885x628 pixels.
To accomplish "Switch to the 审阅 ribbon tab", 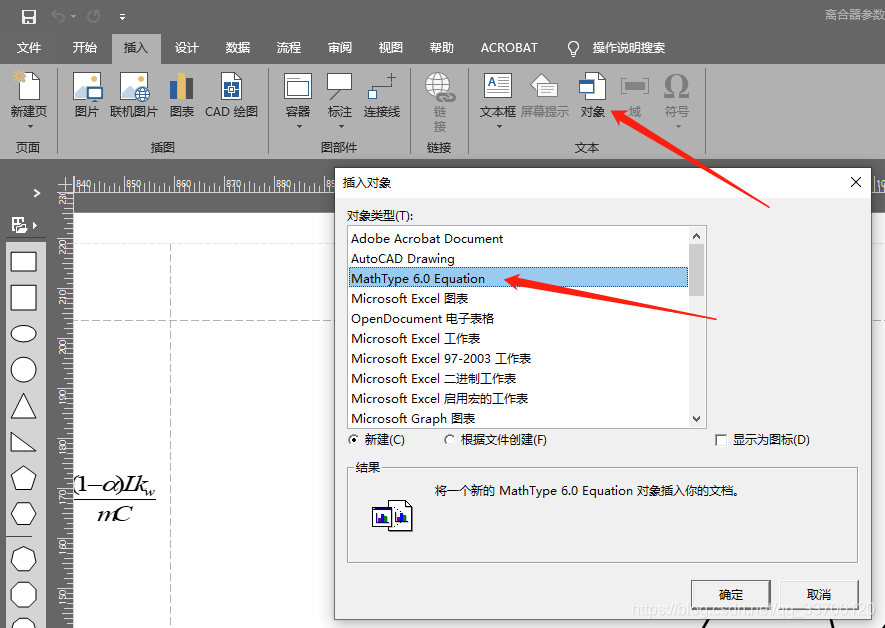I will click(x=340, y=48).
